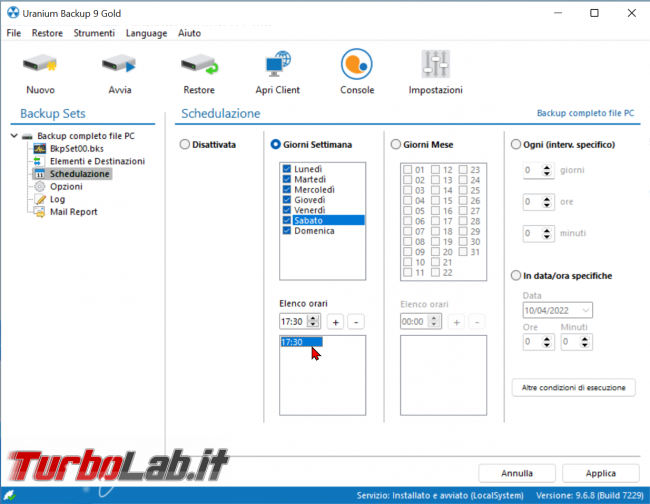Click the Nuovo backup toolbar icon
Viewport: 650px width, 504px height.
[40, 64]
